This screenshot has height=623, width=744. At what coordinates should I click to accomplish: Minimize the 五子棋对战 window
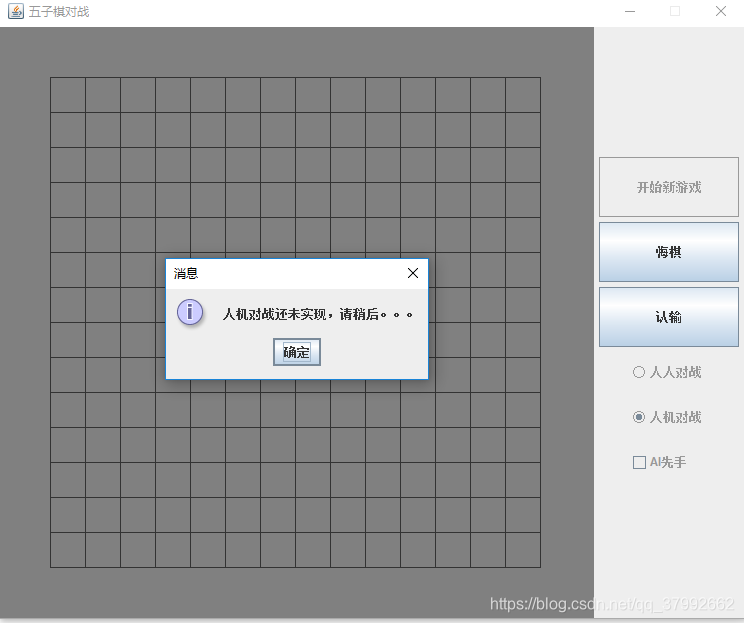tap(630, 11)
